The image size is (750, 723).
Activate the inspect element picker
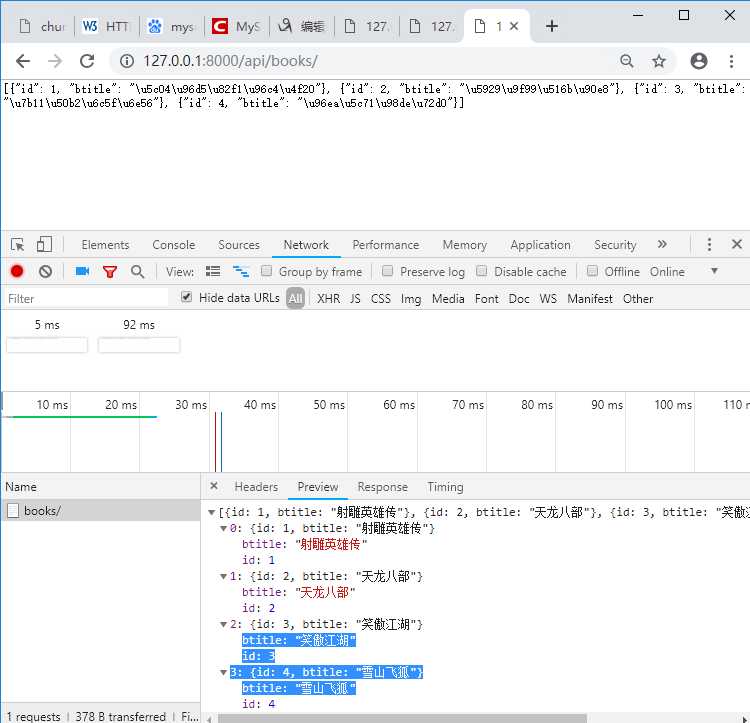pos(17,245)
